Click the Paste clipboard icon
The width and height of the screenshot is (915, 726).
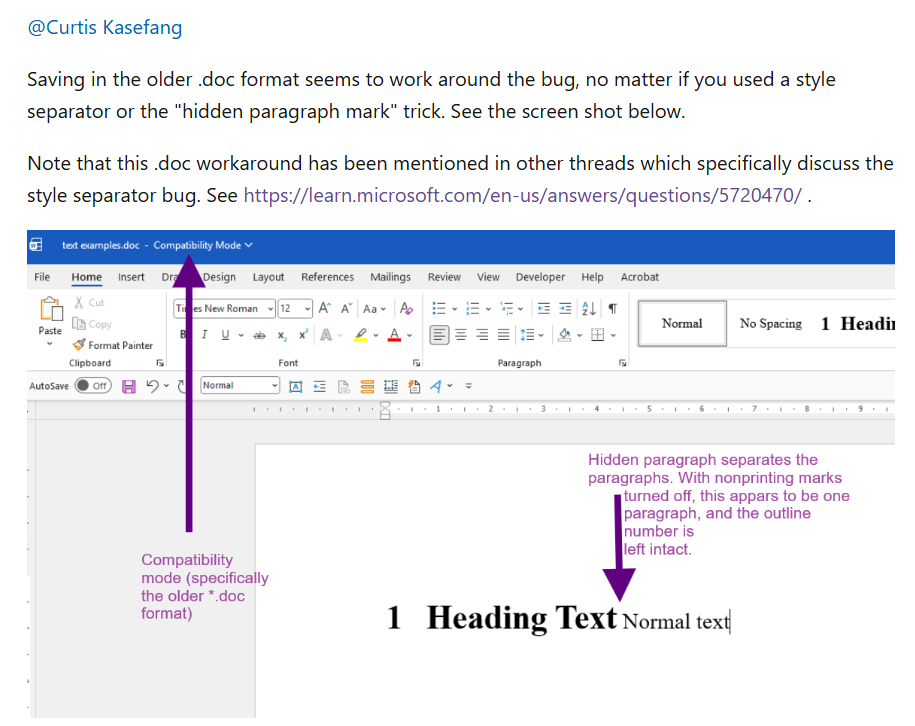tap(51, 309)
